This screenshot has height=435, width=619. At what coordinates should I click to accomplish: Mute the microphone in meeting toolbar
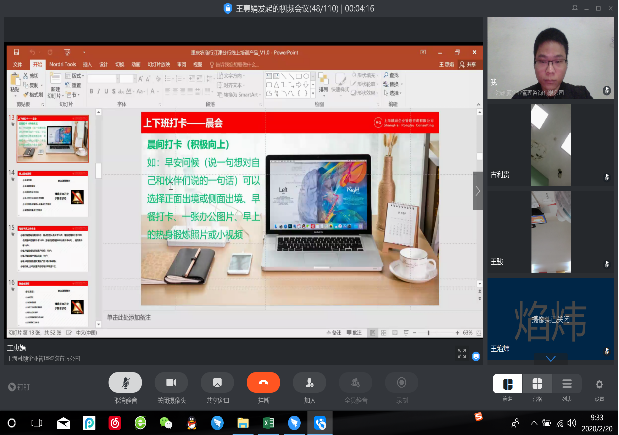click(125, 383)
